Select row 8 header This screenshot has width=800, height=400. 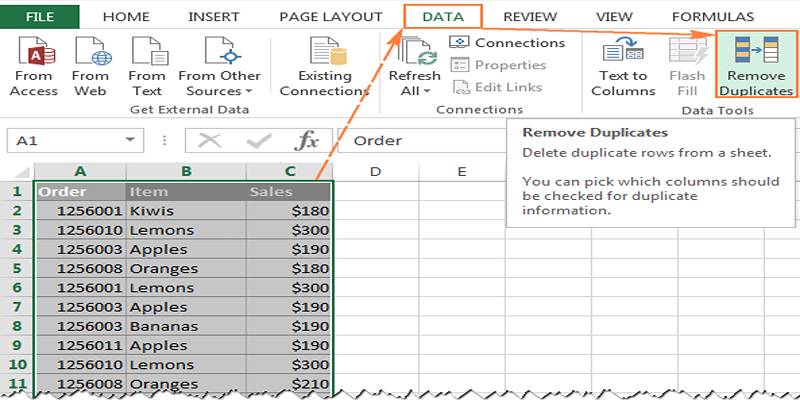pyautogui.click(x=17, y=326)
